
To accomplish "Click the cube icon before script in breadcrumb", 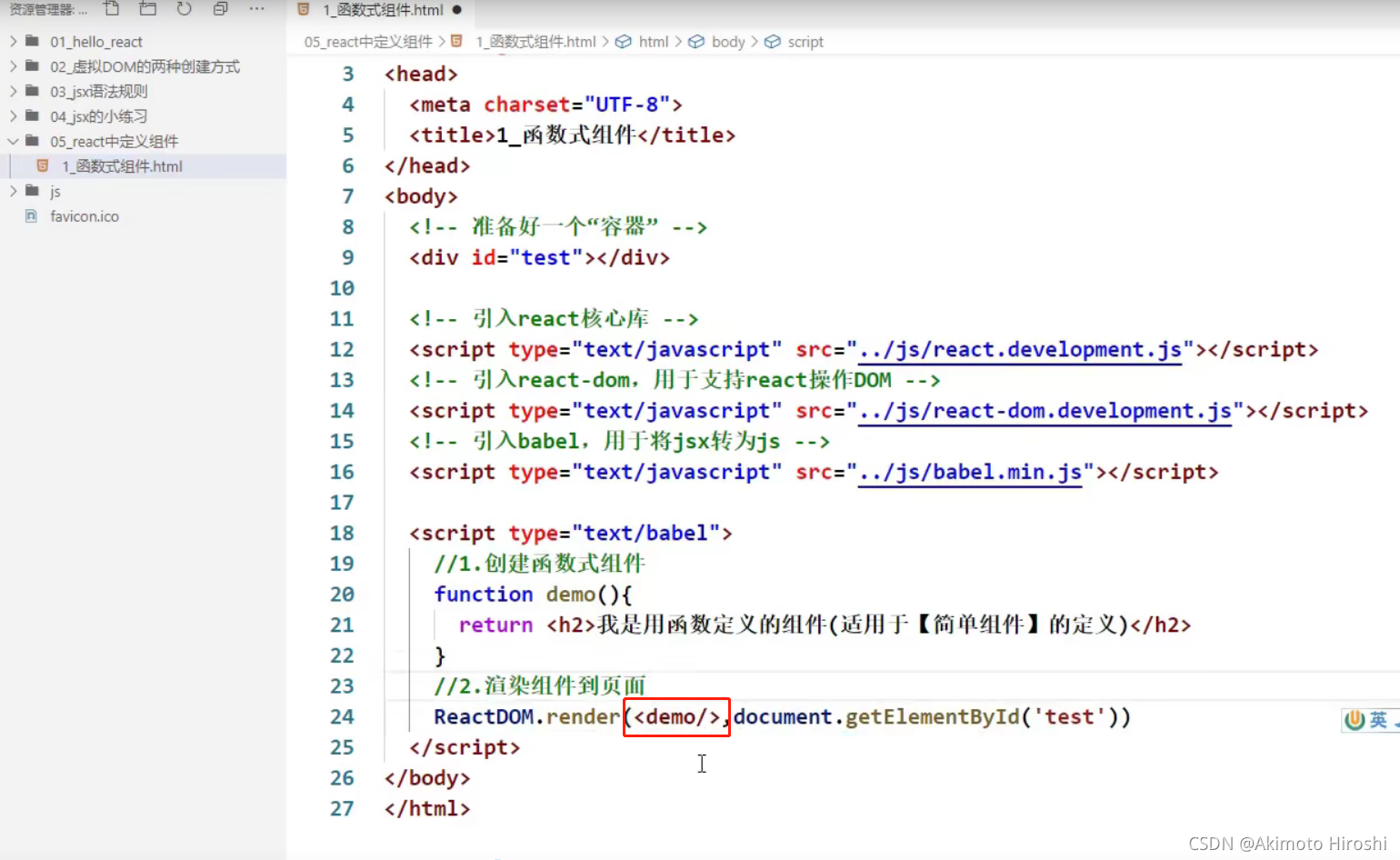I will click(x=773, y=41).
